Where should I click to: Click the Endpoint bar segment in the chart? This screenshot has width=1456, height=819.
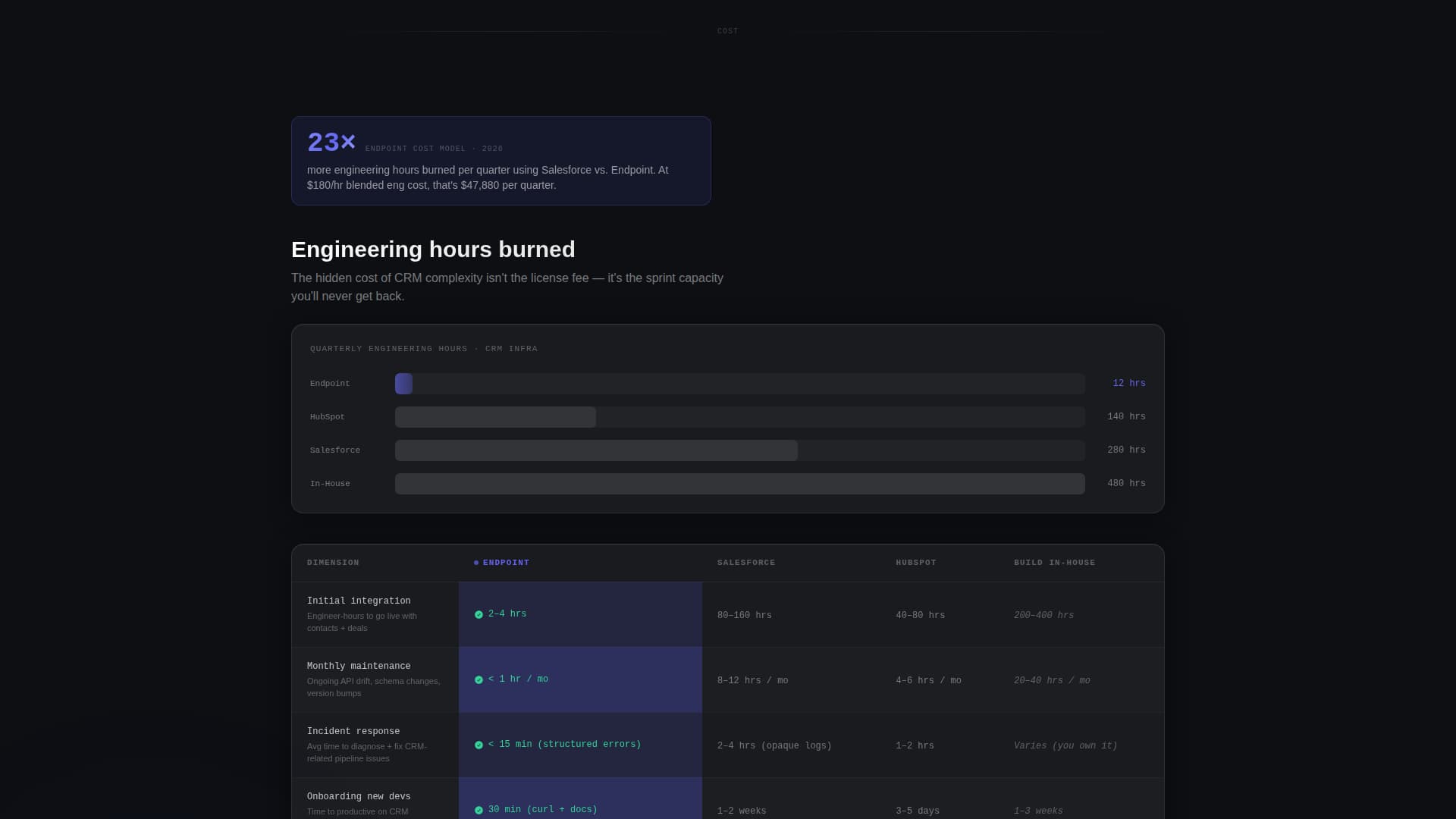click(x=404, y=384)
